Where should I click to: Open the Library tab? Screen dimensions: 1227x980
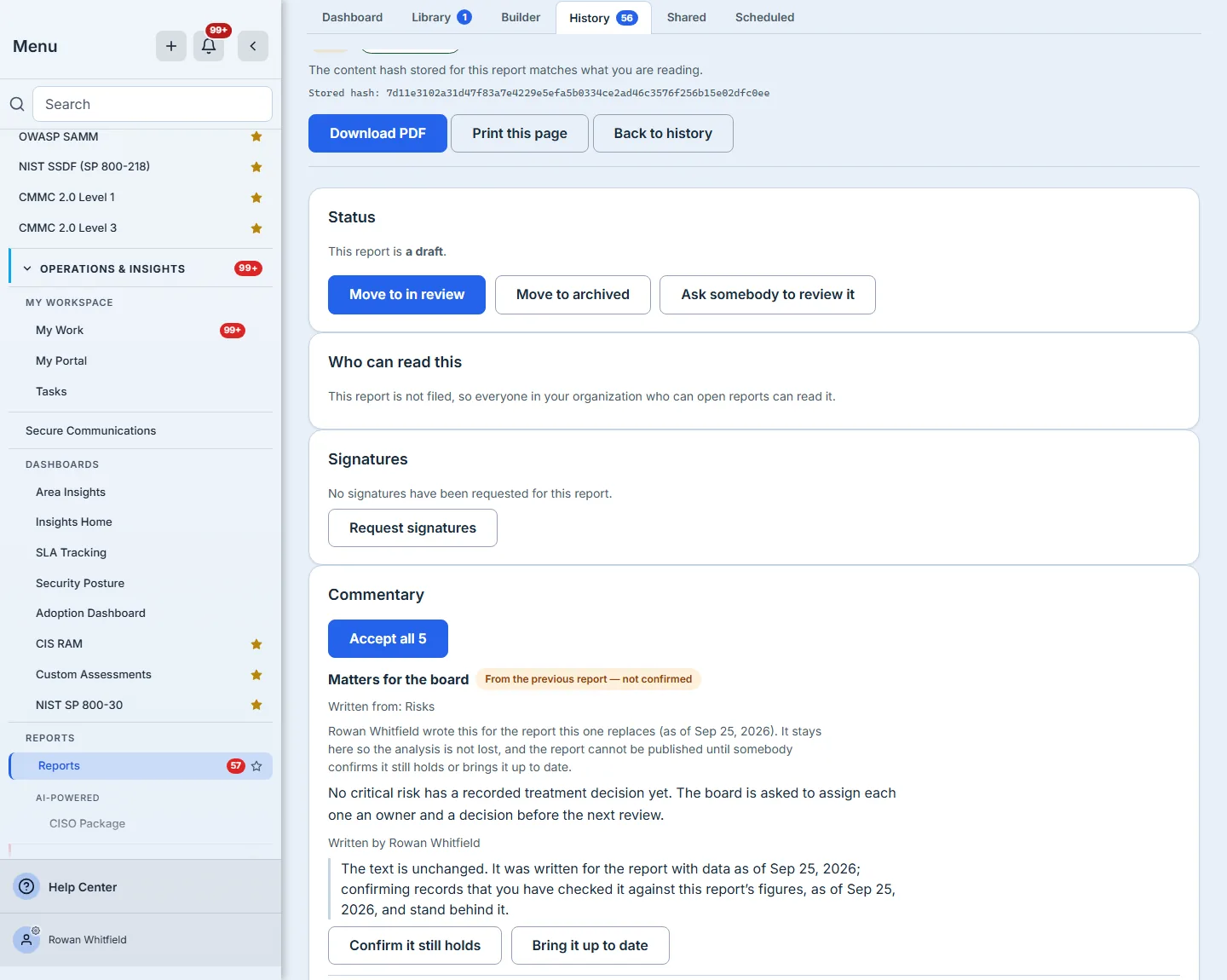tap(441, 17)
